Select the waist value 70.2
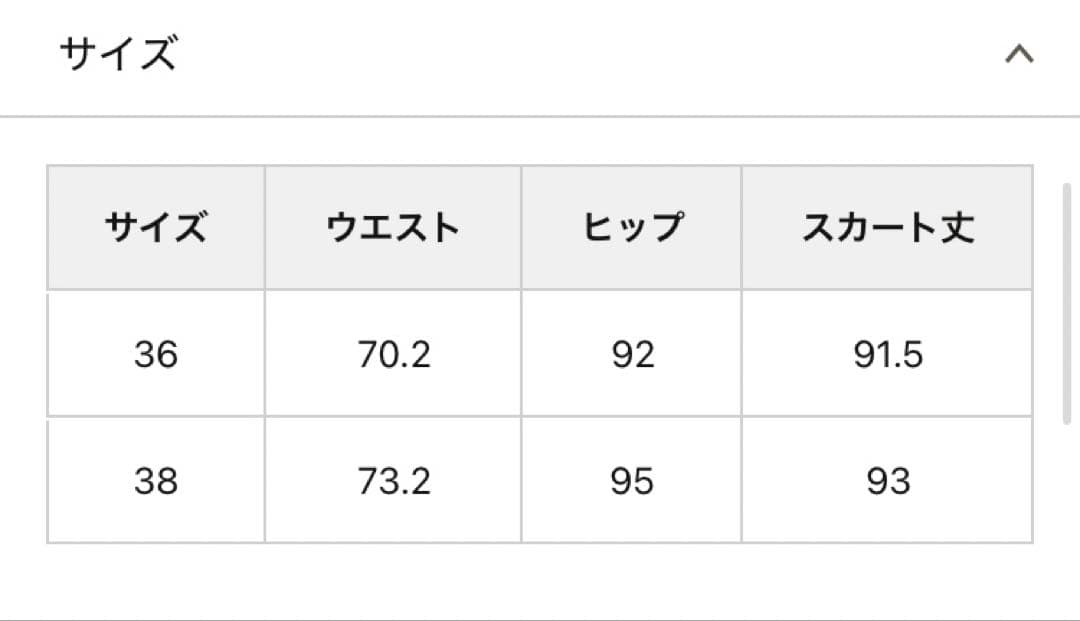The height and width of the screenshot is (621, 1080). tap(393, 352)
